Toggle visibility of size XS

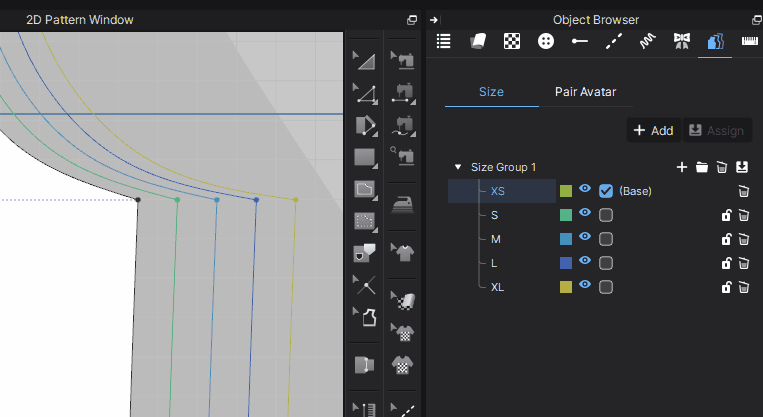click(x=585, y=189)
